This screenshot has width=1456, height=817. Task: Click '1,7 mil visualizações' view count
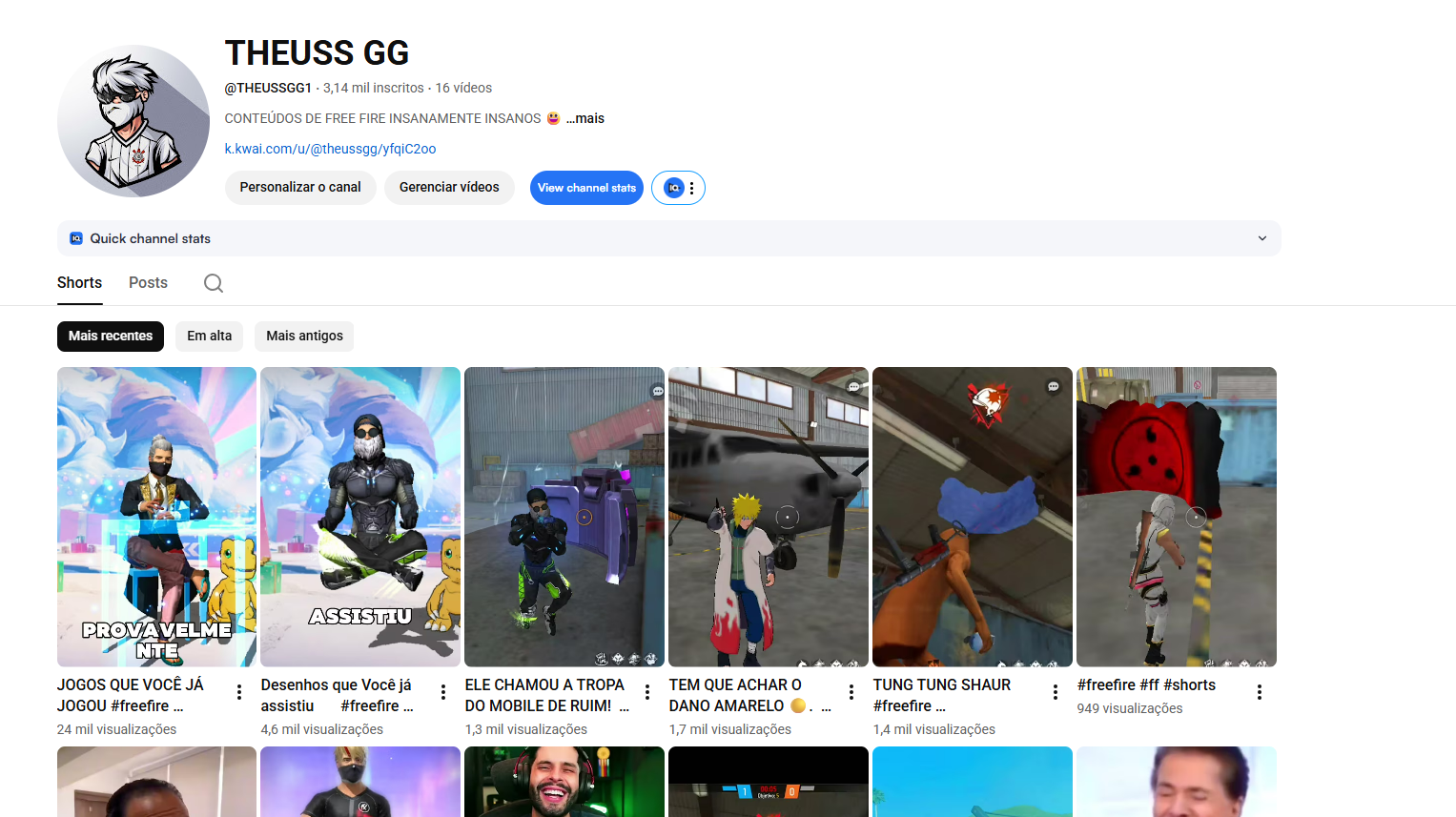click(x=730, y=729)
